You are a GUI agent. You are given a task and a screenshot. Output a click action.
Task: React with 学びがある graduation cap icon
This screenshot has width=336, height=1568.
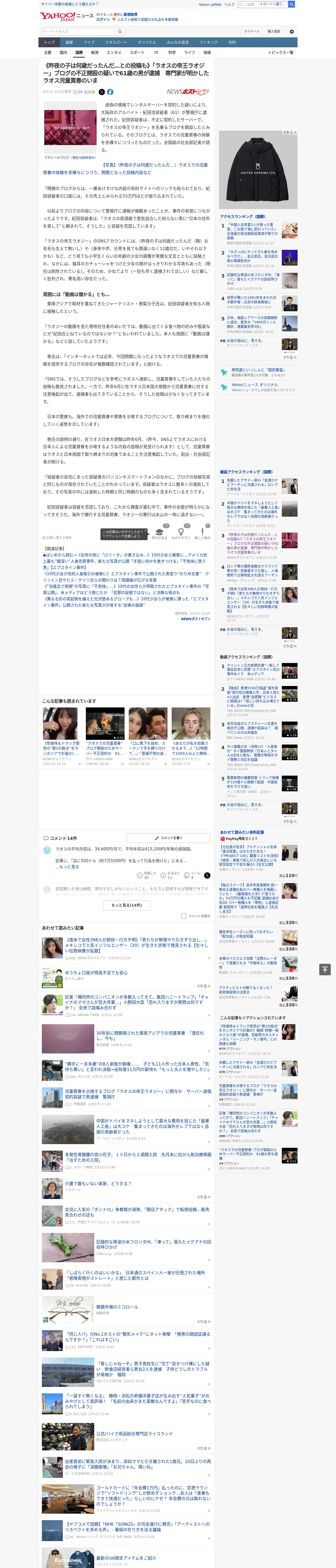coord(160,532)
